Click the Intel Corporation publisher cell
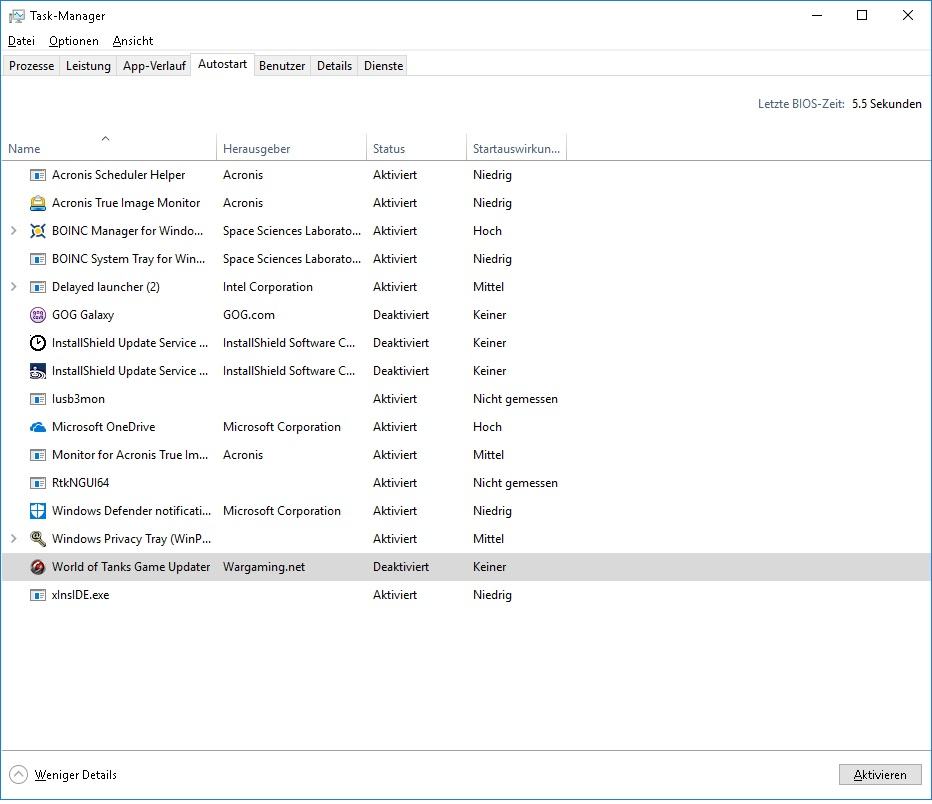Screen dimensions: 932x804 click(x=267, y=287)
